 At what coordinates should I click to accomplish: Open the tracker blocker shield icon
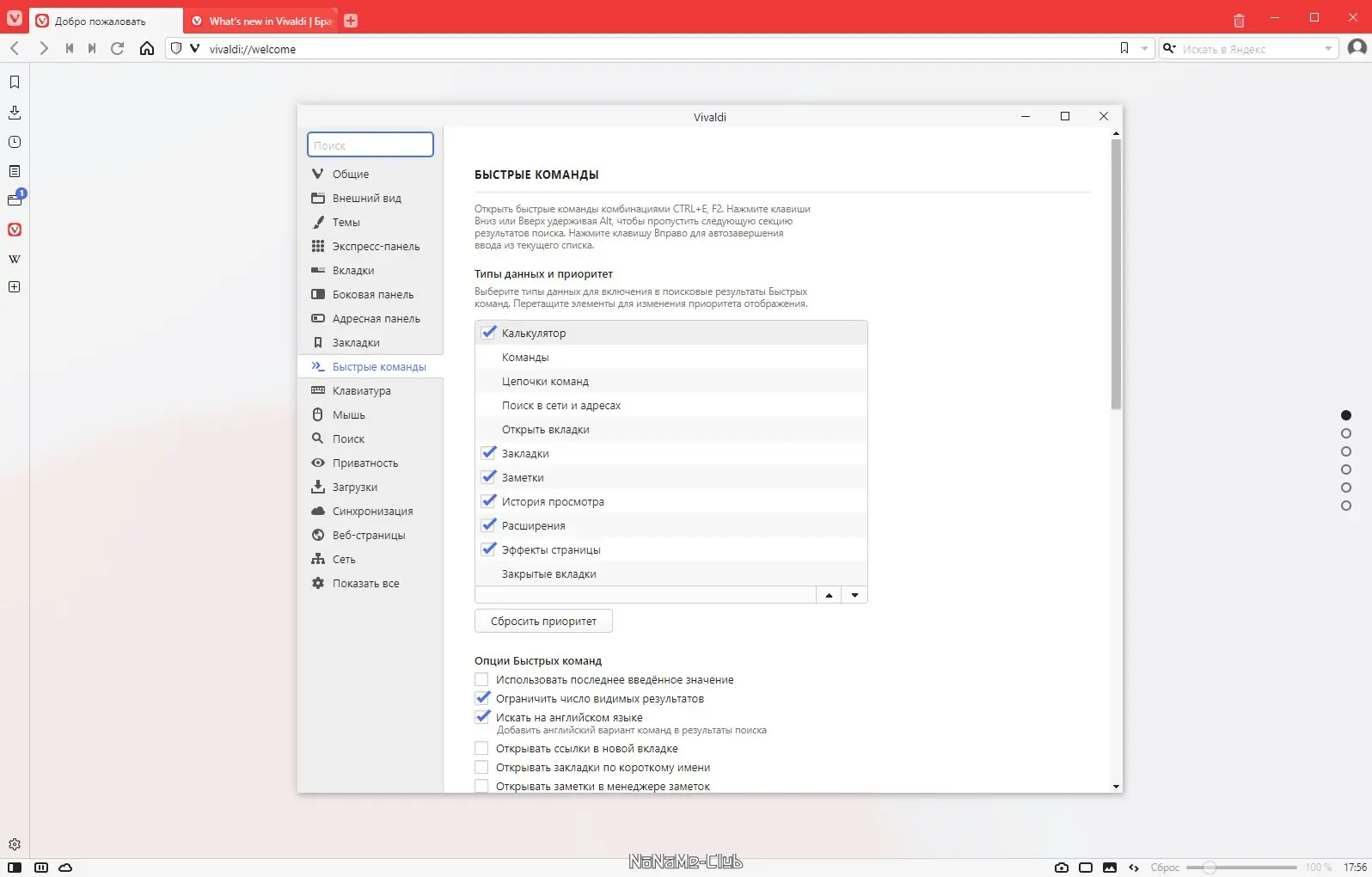click(x=176, y=48)
